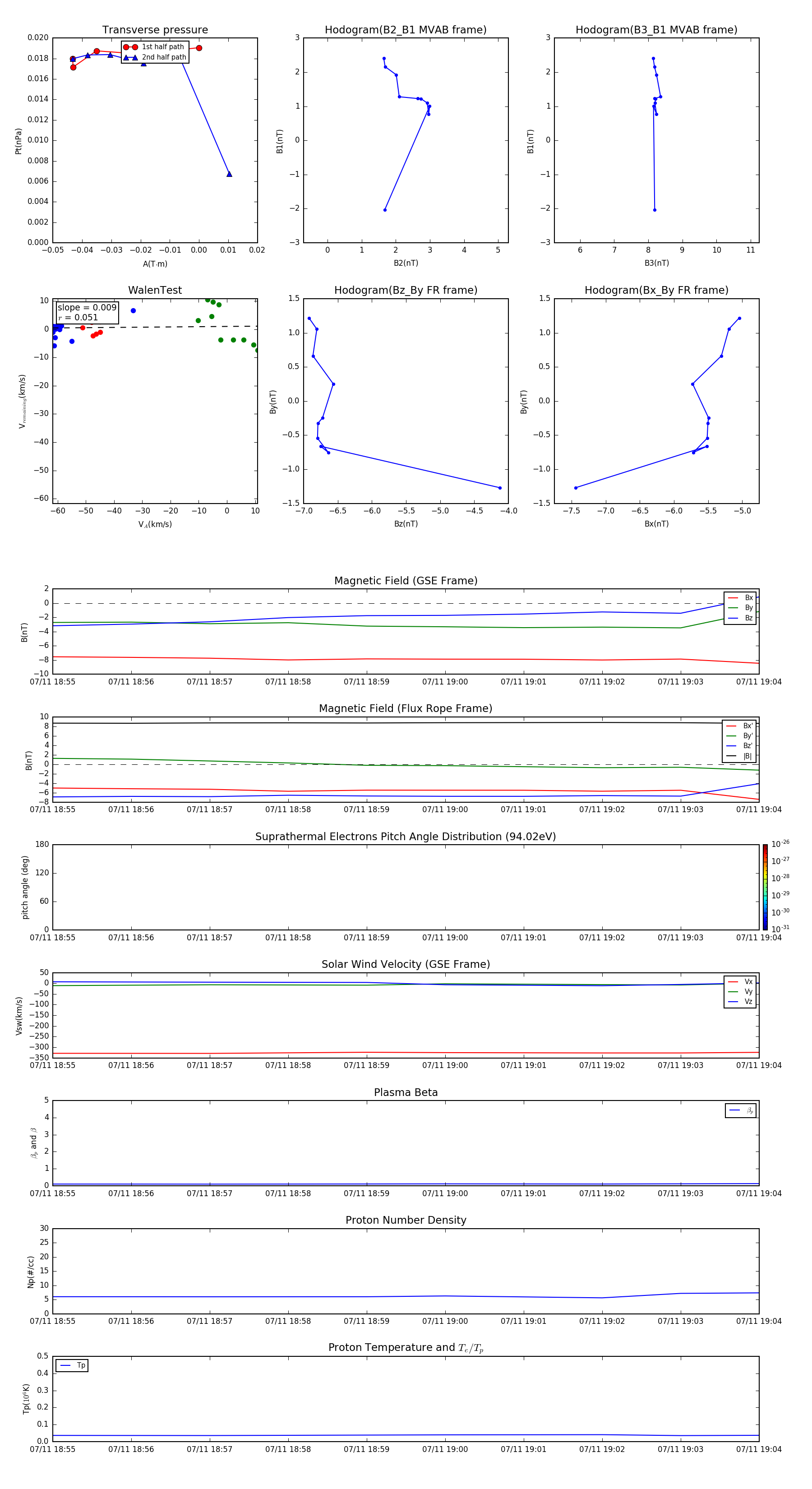This screenshot has width=812, height=1489.
Task: Click the rightmost point in Bz_By hodogram
Action: pos(500,488)
